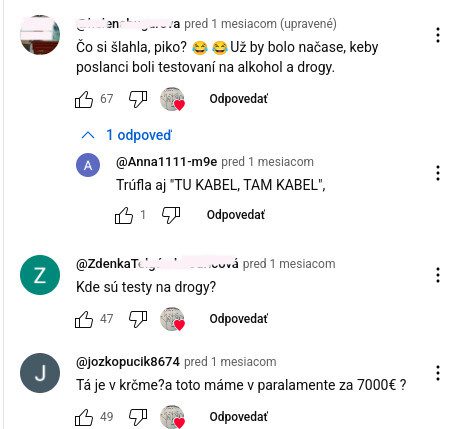Click Odpovedať under 'Kde sú testy na drogy?'
461x429 pixels.
(x=239, y=319)
